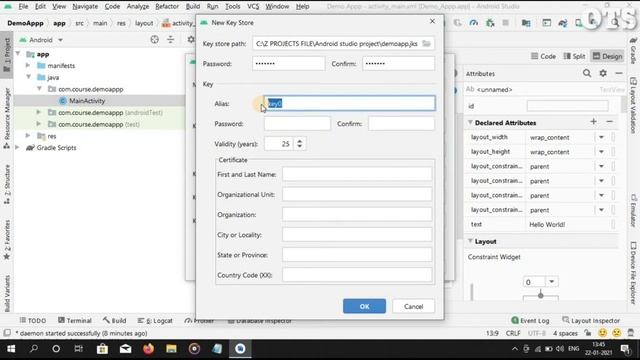This screenshot has width=640, height=360.
Task: Expand Gradle Scripts node
Action: coord(18,147)
